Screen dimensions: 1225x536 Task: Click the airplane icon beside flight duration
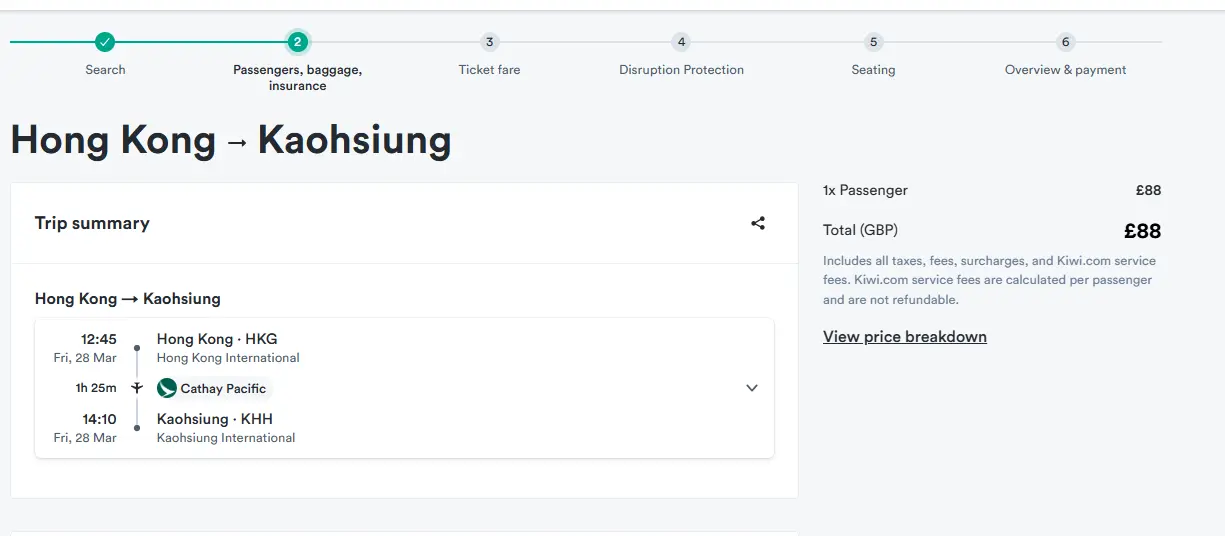pos(137,388)
